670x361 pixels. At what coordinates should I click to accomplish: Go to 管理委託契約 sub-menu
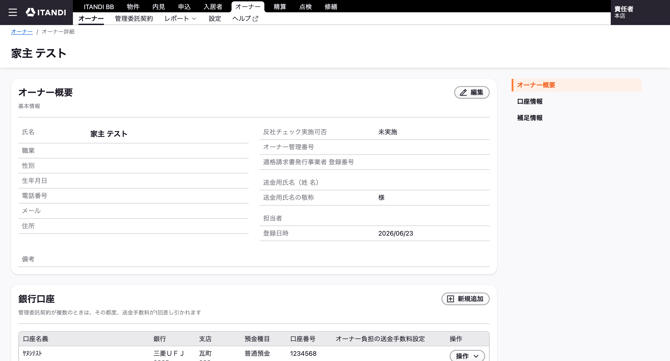pos(134,19)
